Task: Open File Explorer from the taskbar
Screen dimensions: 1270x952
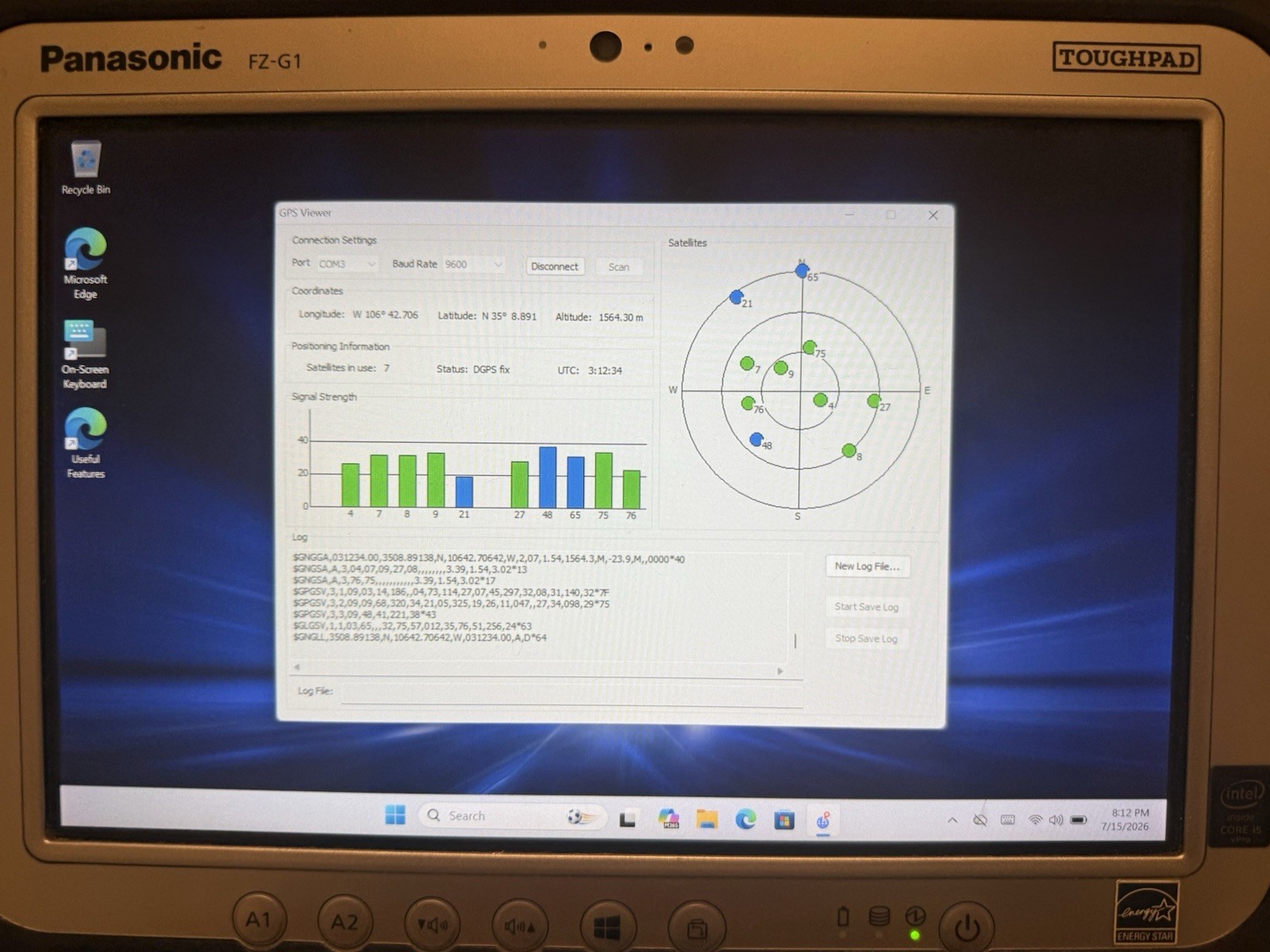Action: tap(706, 819)
